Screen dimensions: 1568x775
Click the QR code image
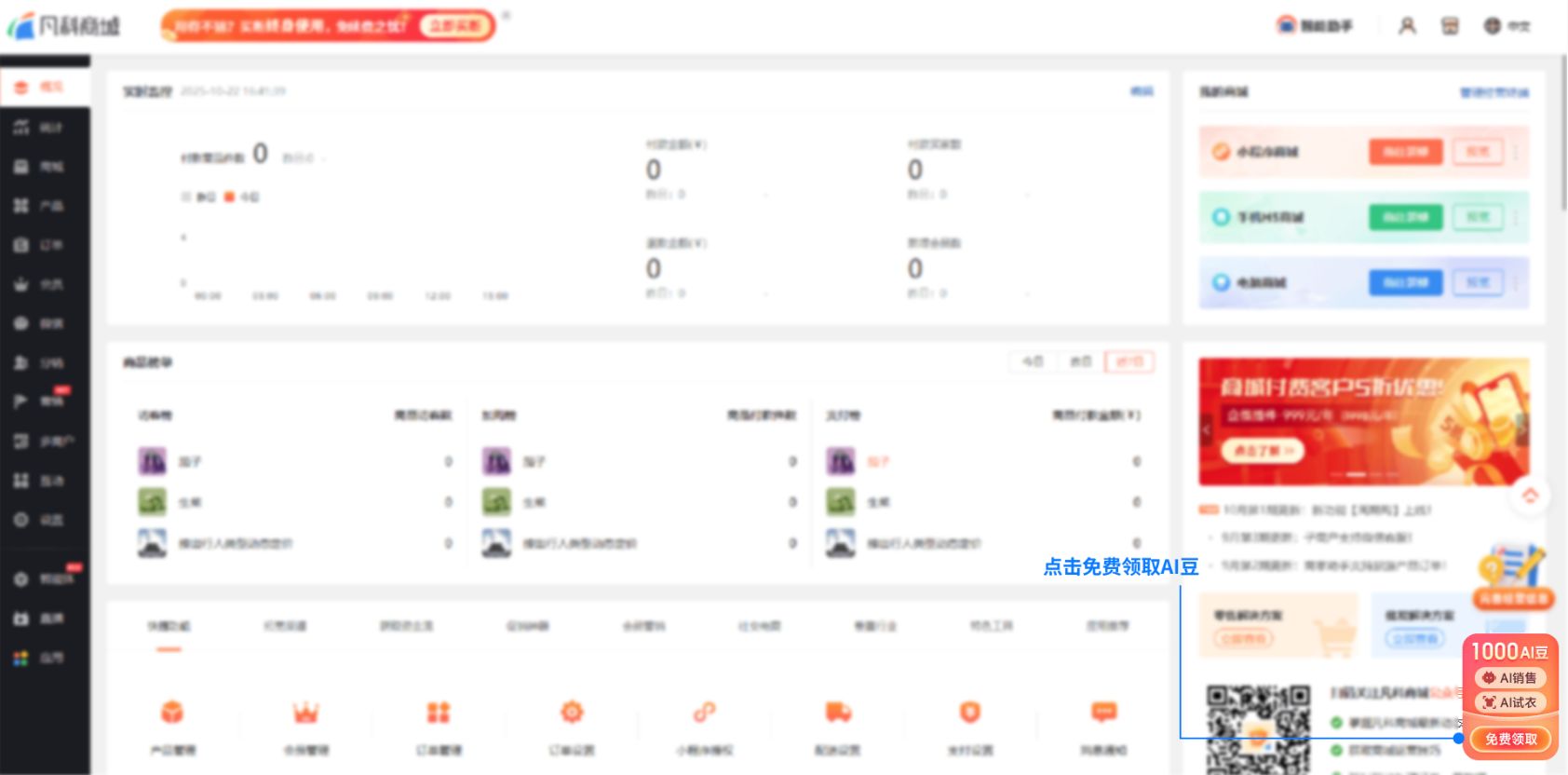1258,729
